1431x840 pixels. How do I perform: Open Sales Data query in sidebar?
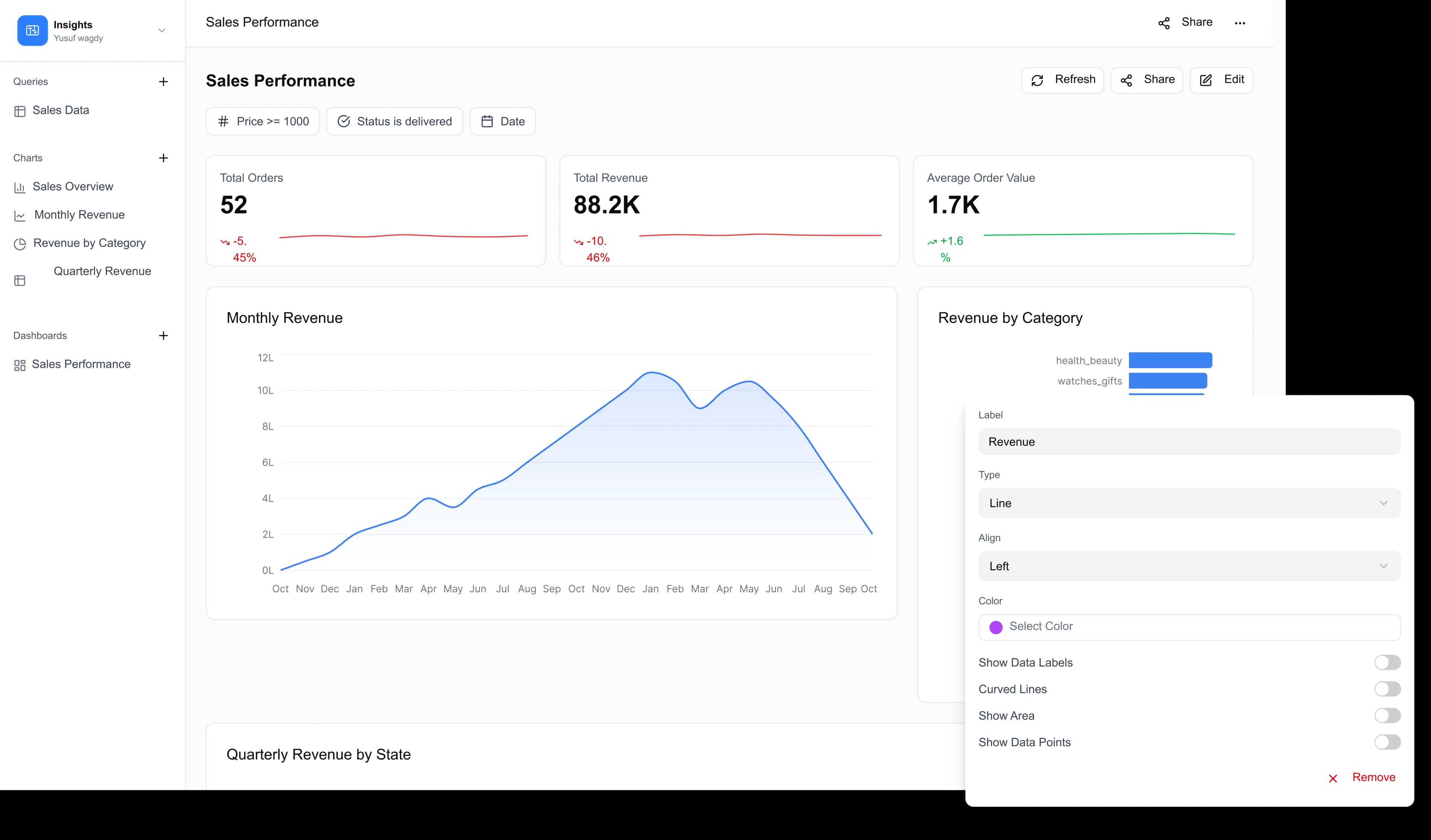[x=60, y=110]
